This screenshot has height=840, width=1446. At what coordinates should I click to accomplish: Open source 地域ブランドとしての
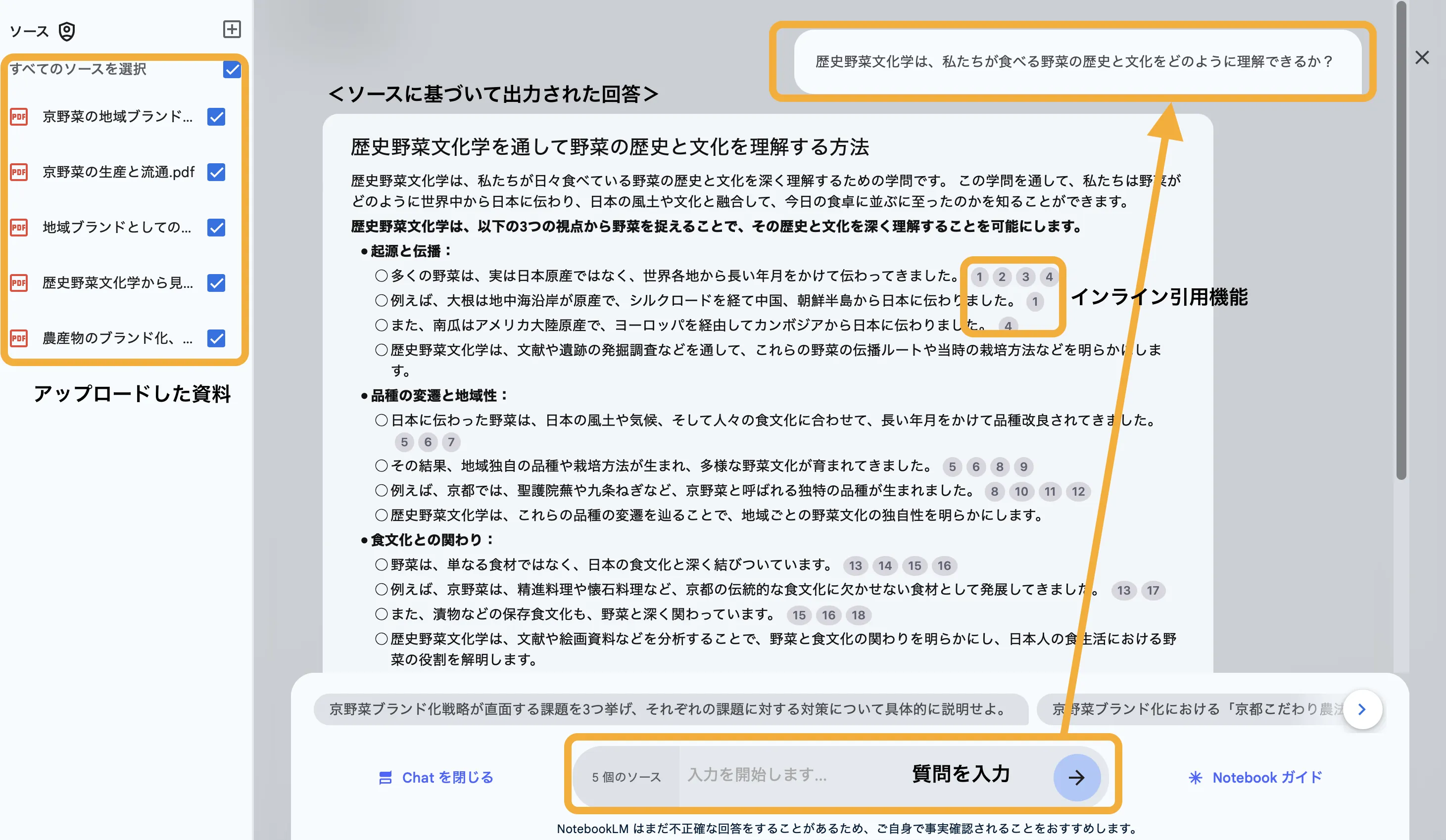click(117, 228)
